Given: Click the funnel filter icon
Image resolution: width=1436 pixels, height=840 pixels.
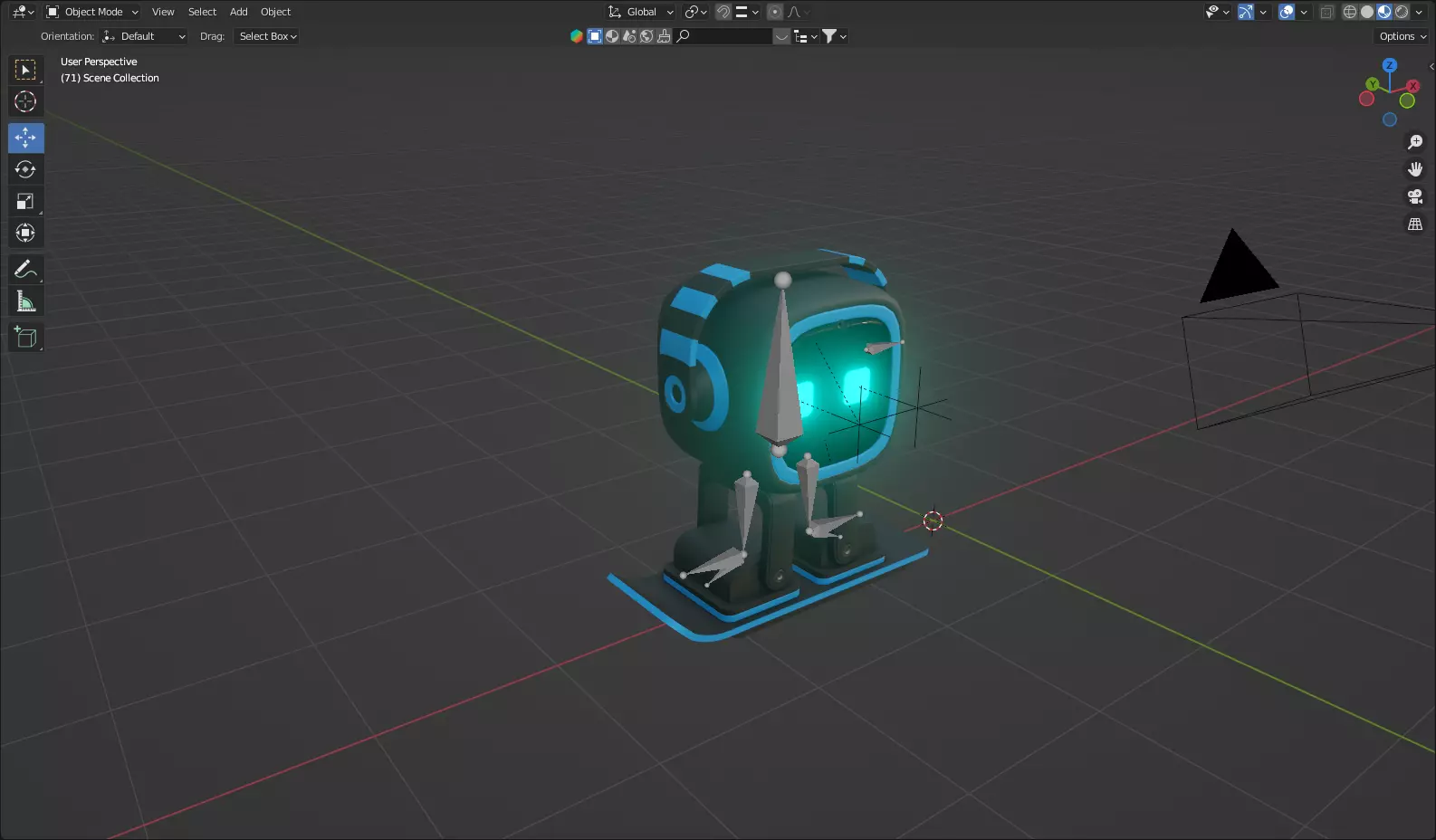Looking at the screenshot, I should pos(828,36).
